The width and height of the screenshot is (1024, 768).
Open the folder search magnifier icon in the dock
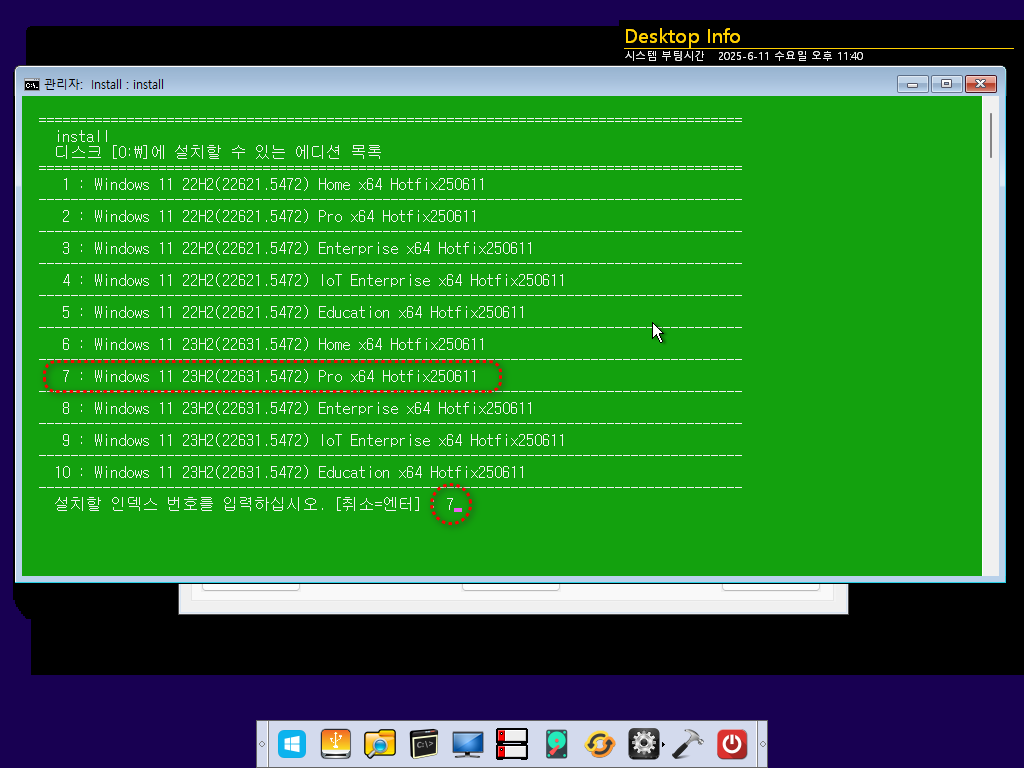tap(379, 744)
